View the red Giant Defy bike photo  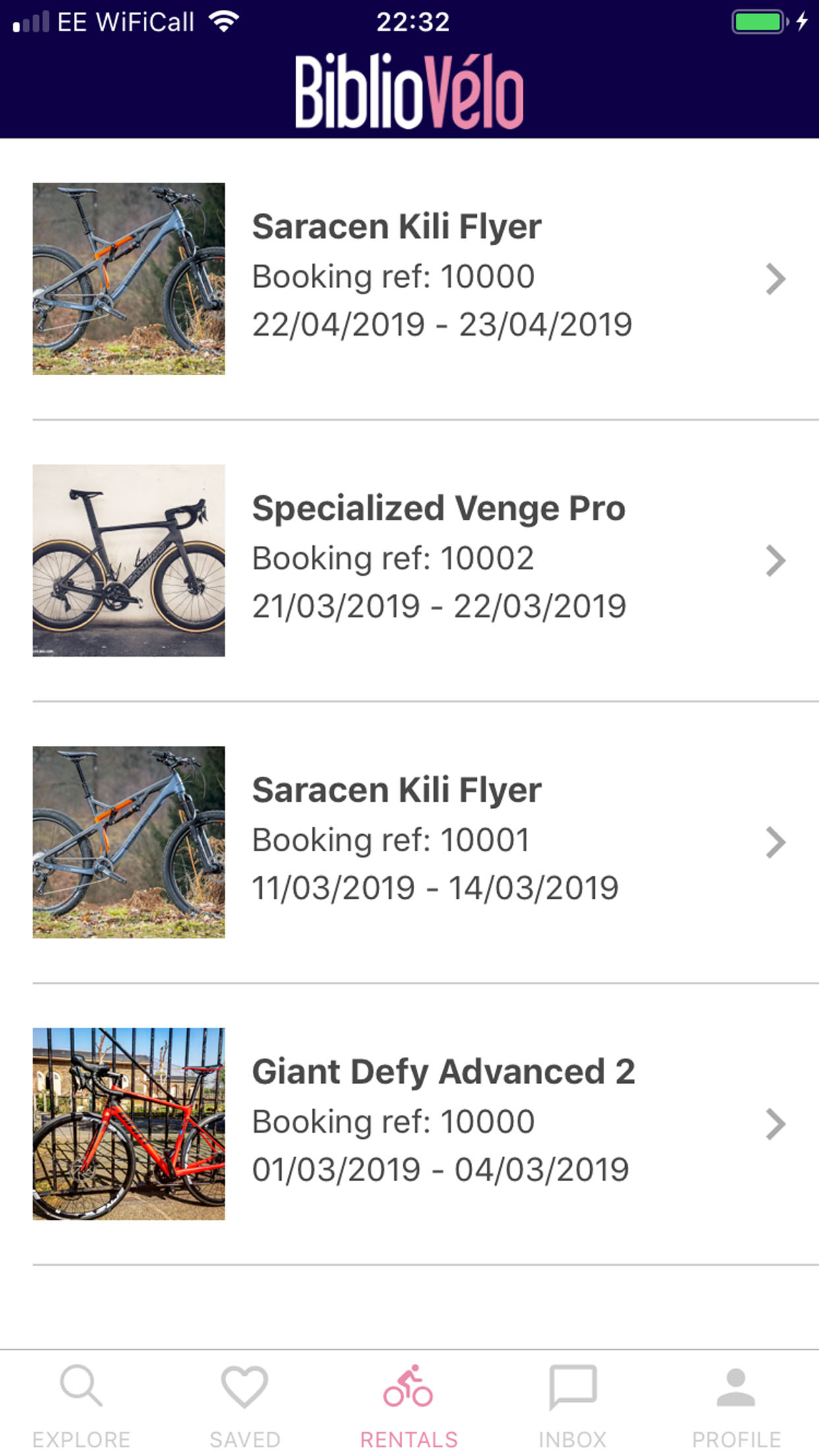click(129, 1124)
